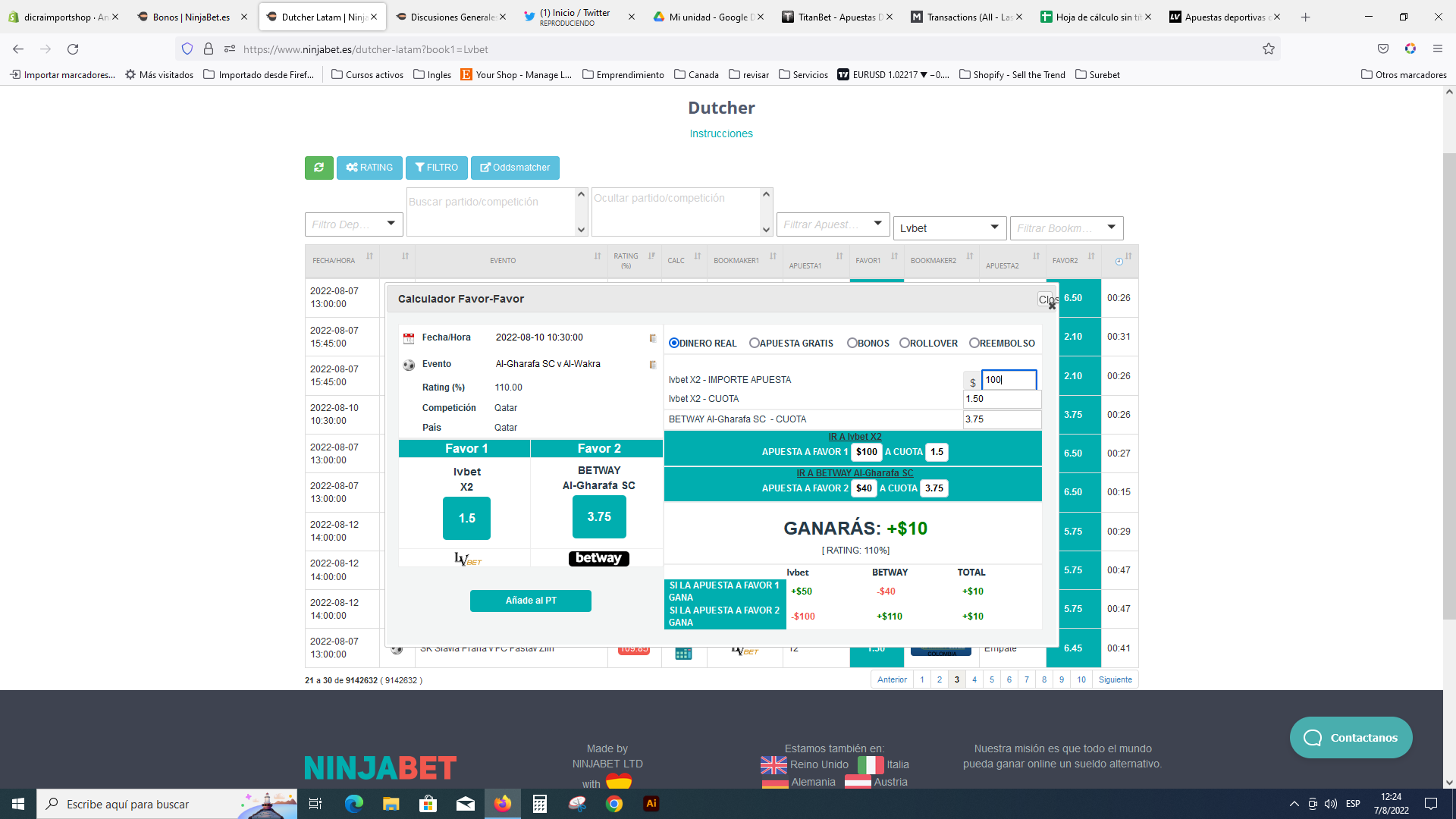Follow the IR A BETWAY Al-Gharafa SC link
Screen dimensions: 1456x819
(x=855, y=473)
